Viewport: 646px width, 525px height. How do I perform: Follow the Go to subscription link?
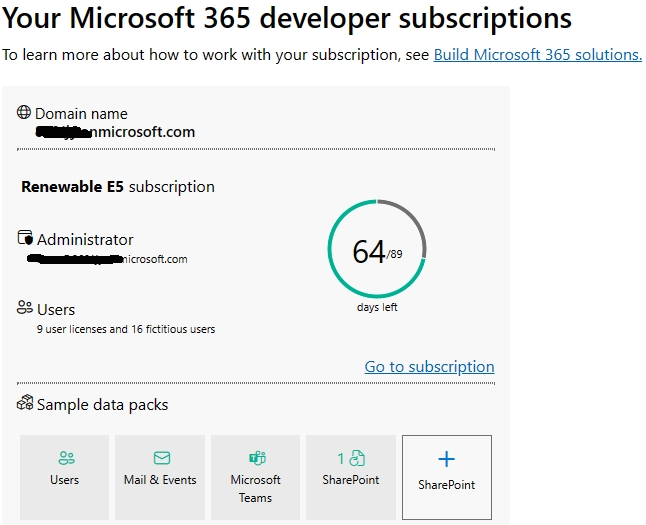coord(429,366)
